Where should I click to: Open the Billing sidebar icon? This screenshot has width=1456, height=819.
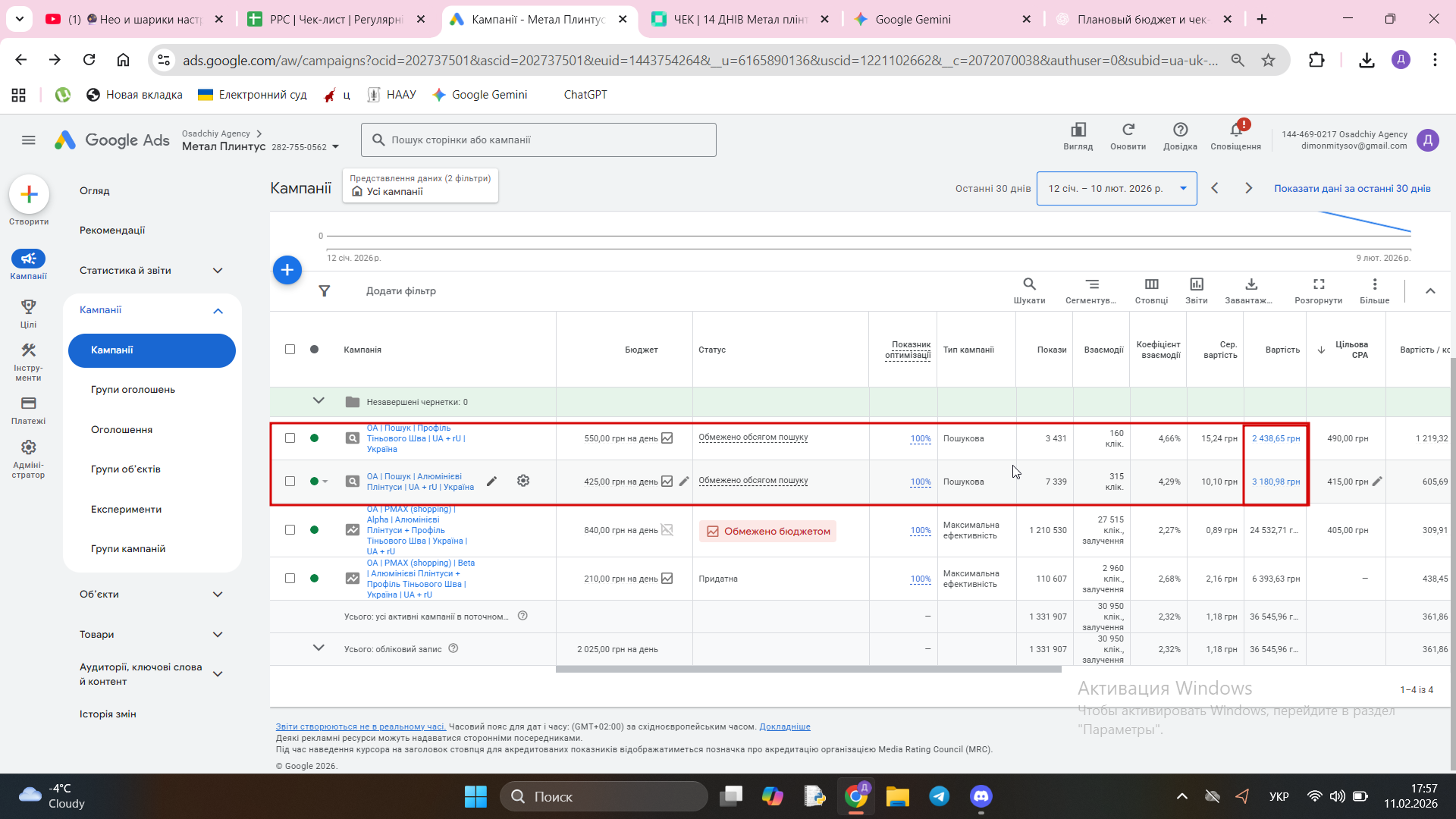click(28, 403)
